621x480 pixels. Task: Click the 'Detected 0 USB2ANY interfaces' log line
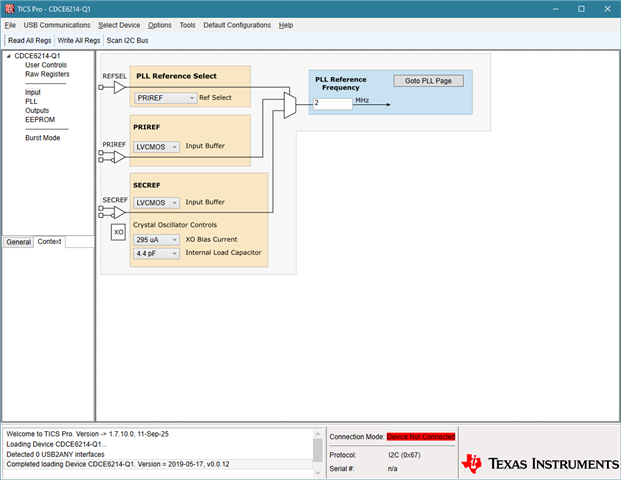pos(55,454)
